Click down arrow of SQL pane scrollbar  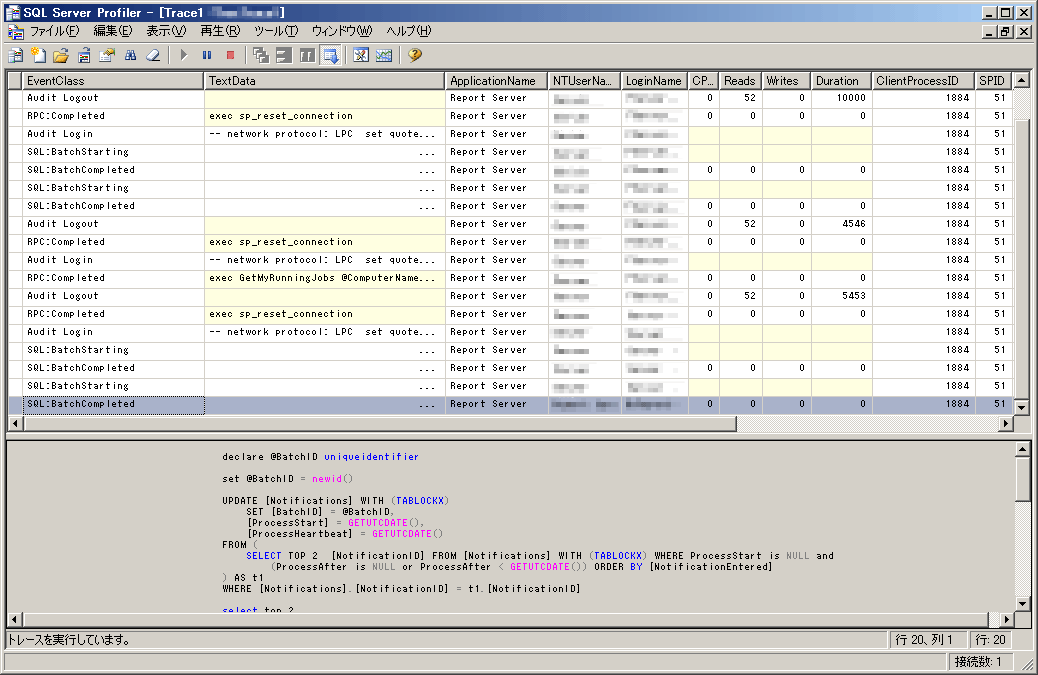[x=1022, y=604]
